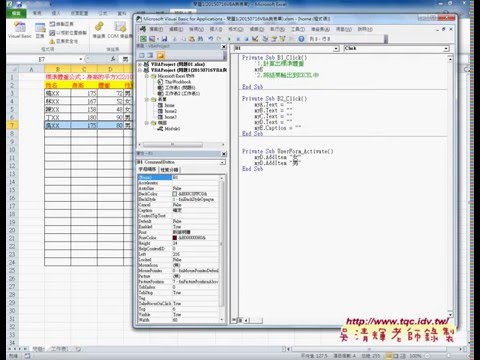Close the Properties panel

pos(224,154)
